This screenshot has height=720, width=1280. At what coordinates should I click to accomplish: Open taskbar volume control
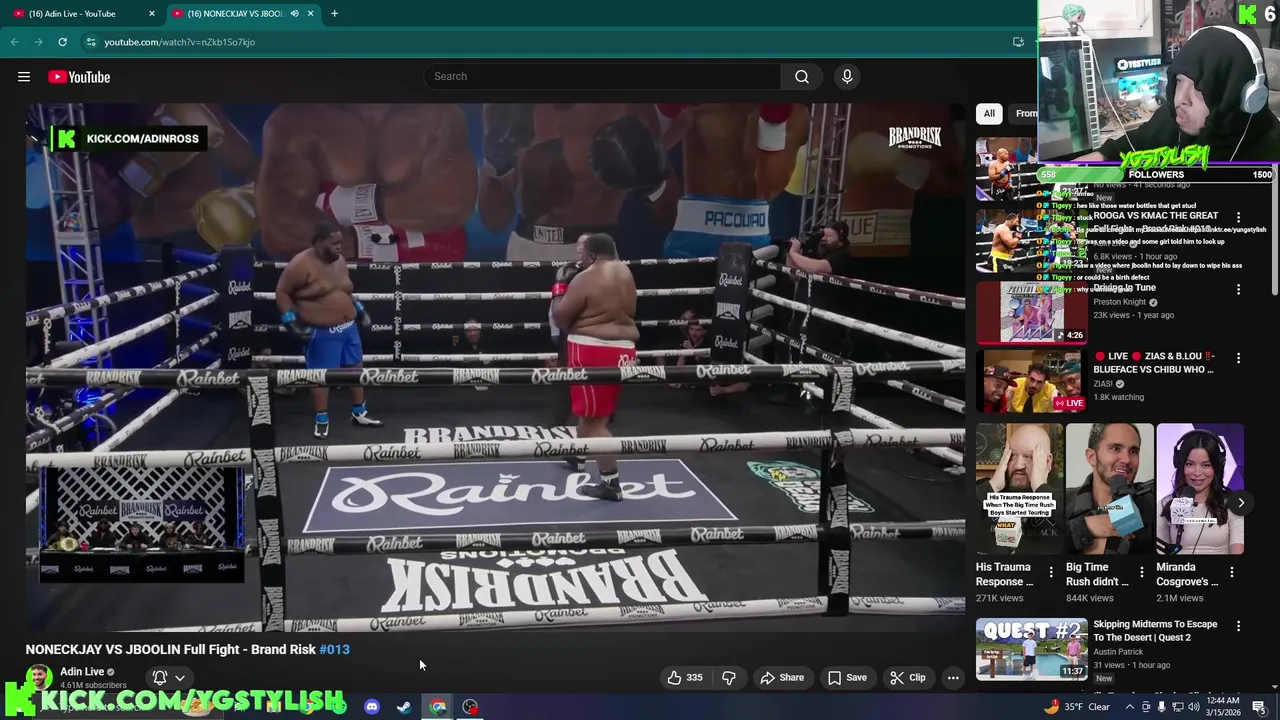[1194, 707]
